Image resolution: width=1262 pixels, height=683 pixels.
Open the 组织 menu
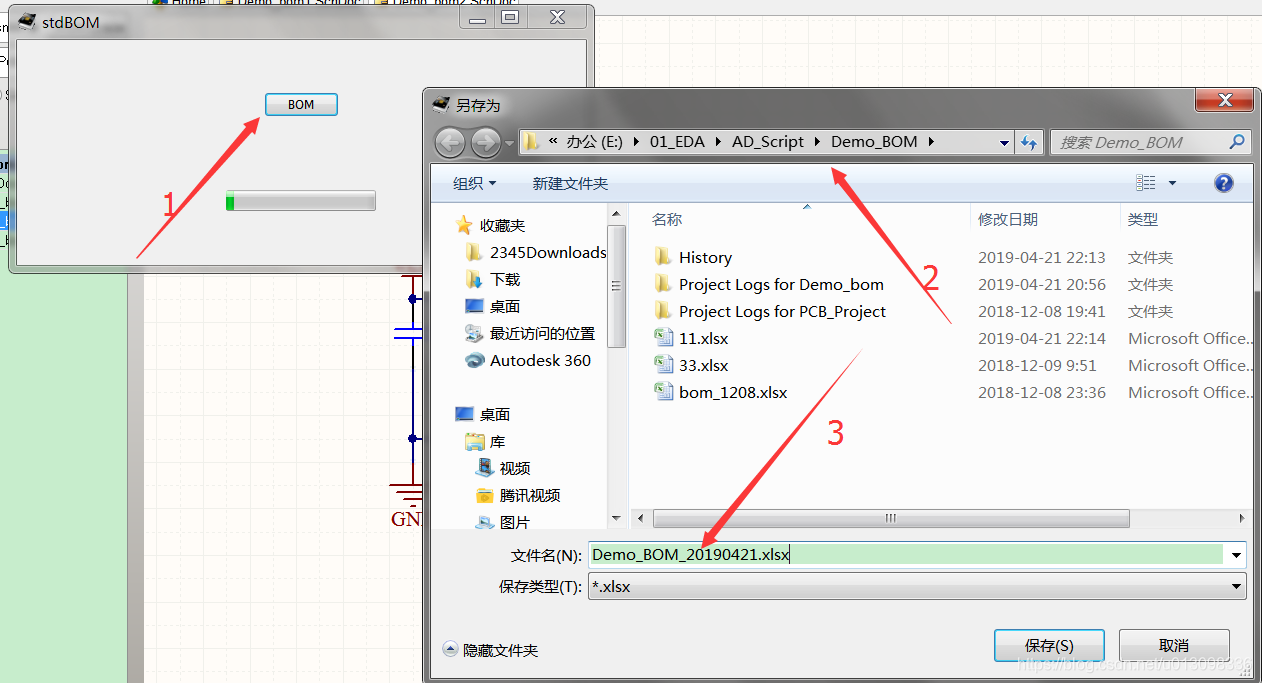click(x=474, y=183)
